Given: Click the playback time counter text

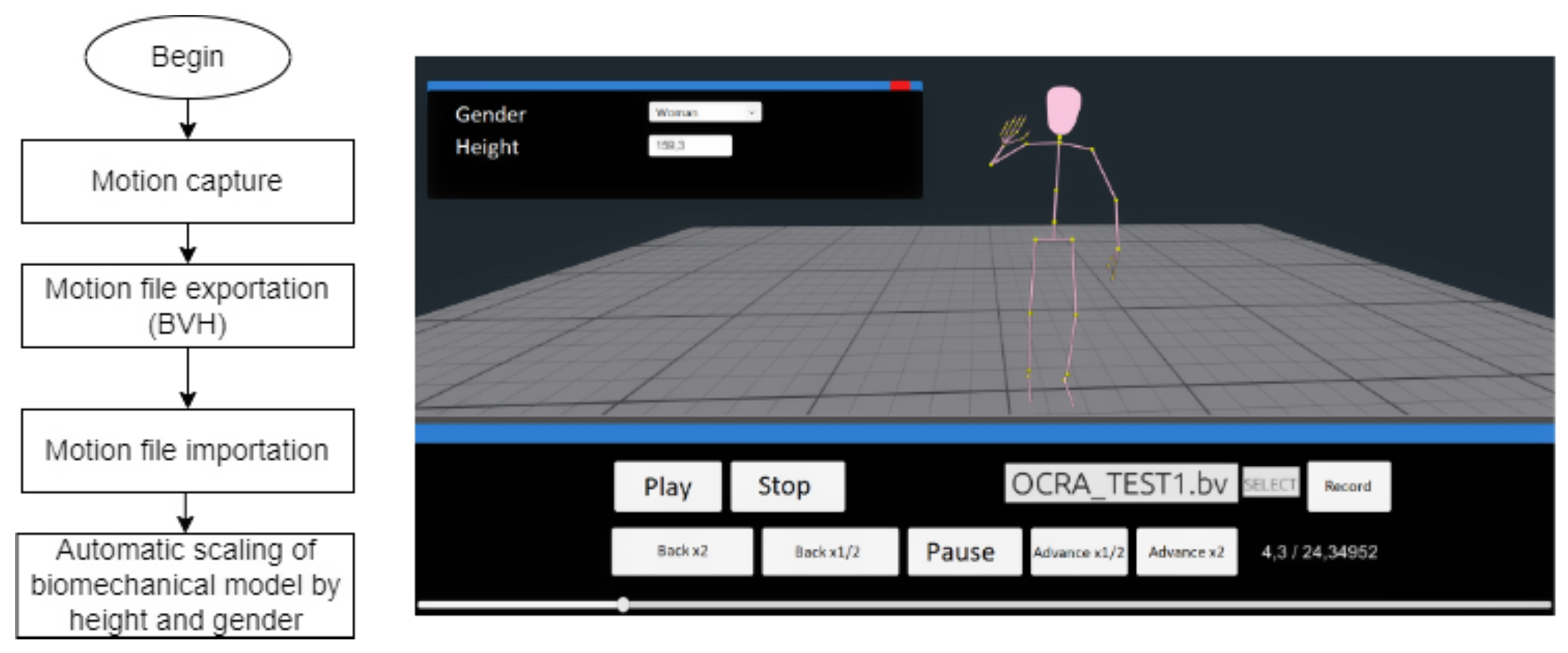Looking at the screenshot, I should (x=1319, y=552).
